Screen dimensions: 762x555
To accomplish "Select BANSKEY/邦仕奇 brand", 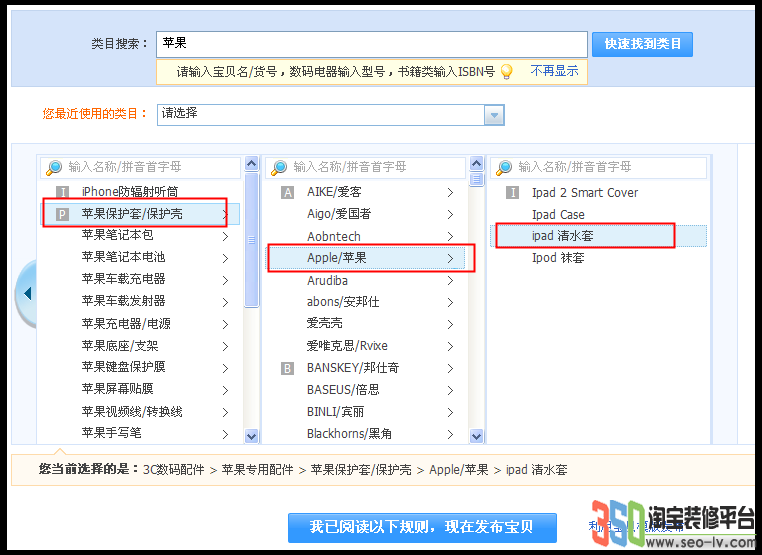I will point(353,368).
